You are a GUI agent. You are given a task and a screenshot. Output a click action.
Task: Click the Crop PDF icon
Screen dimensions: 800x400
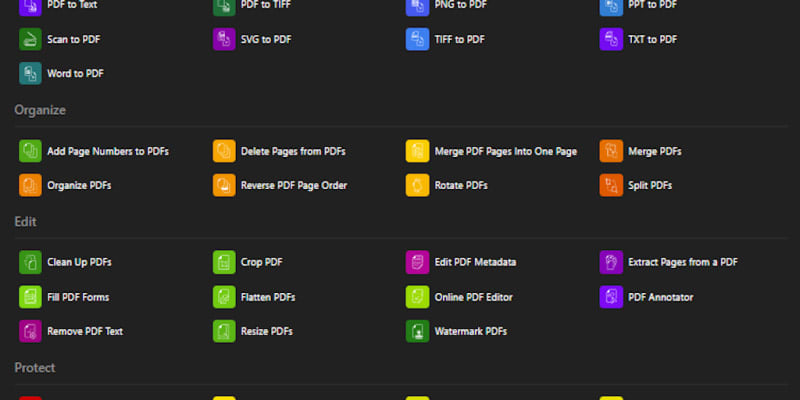point(224,263)
